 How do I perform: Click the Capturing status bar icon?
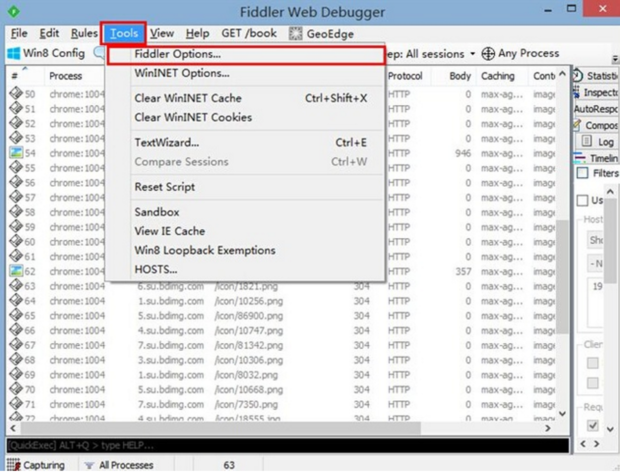[x=11, y=465]
